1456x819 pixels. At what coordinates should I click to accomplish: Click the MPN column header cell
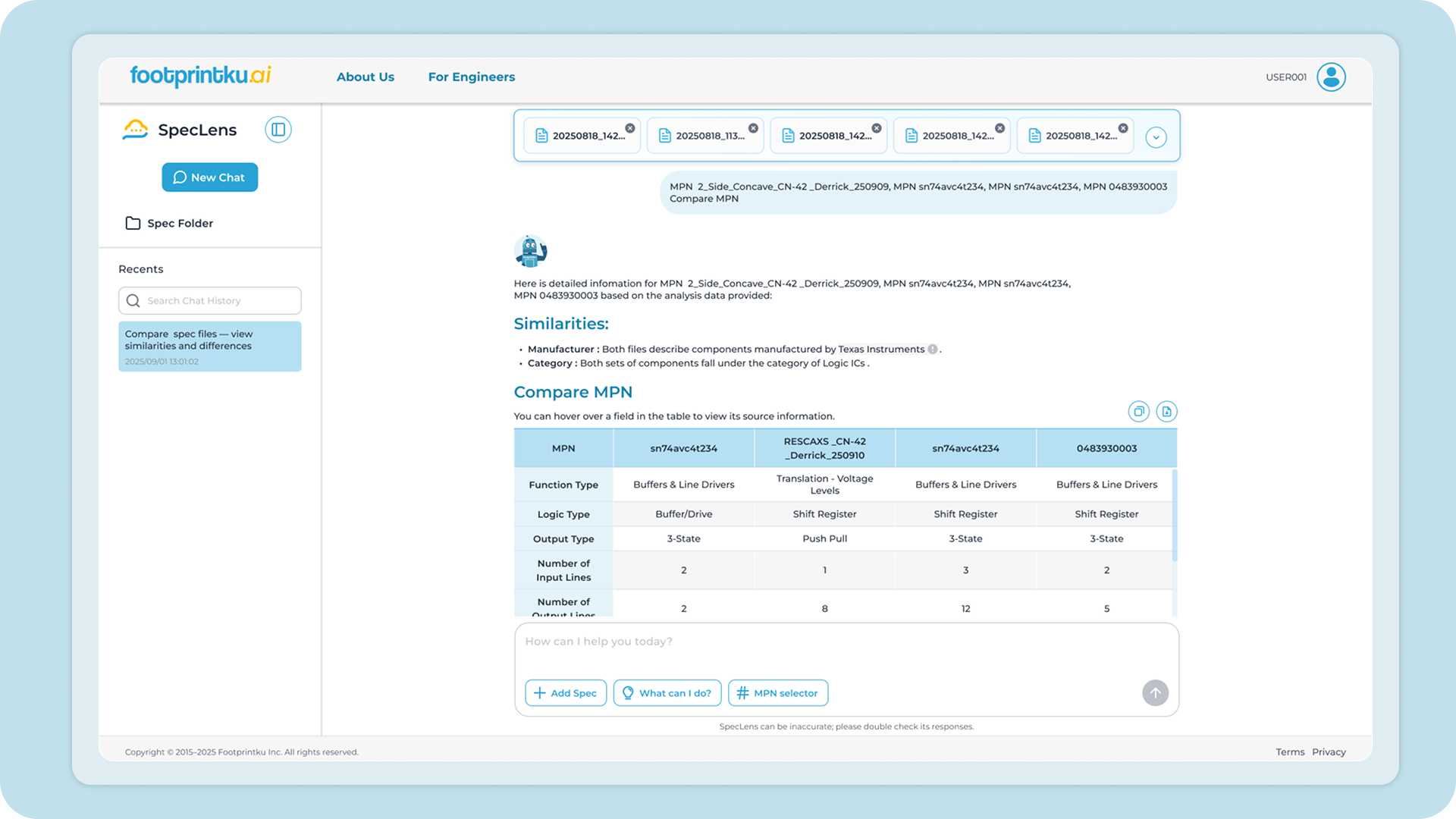tap(563, 448)
